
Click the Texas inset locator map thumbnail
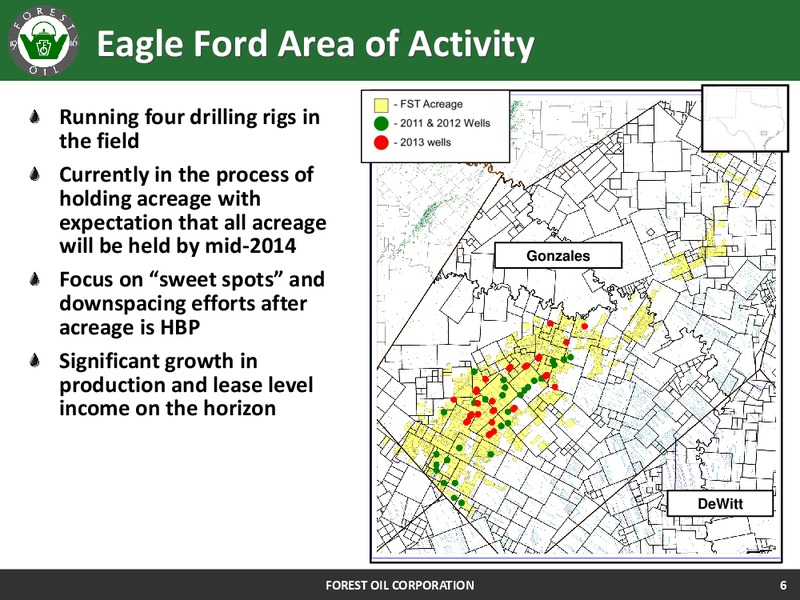coord(745,118)
